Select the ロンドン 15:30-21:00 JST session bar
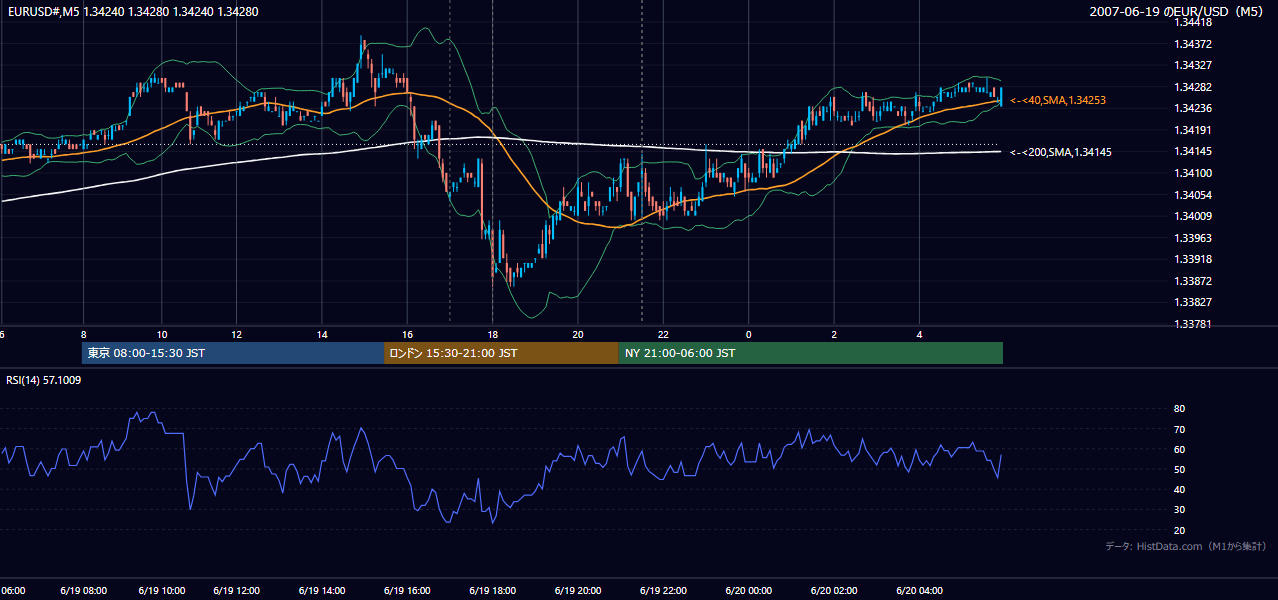 [501, 353]
